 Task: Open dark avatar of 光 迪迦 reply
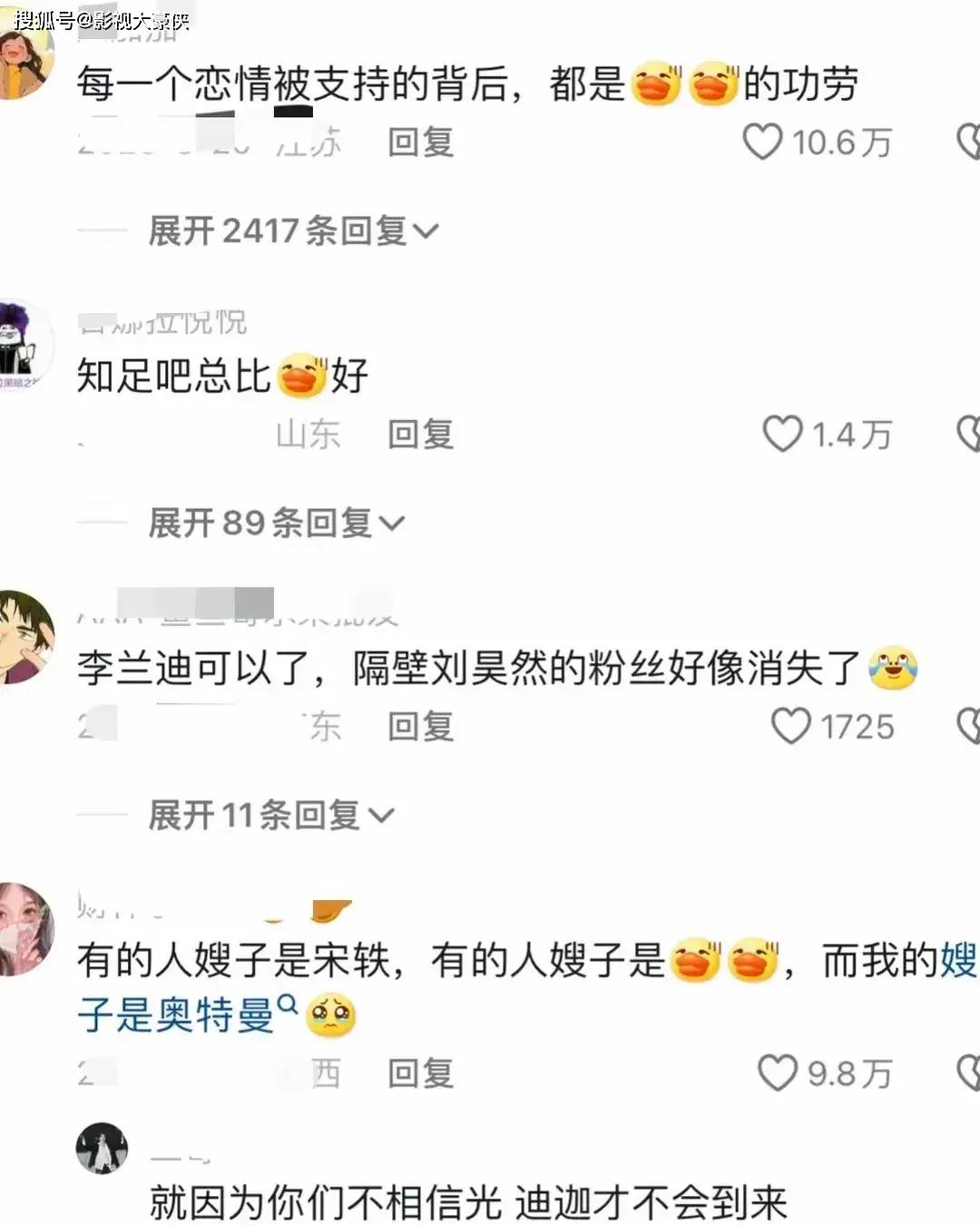[102, 1148]
